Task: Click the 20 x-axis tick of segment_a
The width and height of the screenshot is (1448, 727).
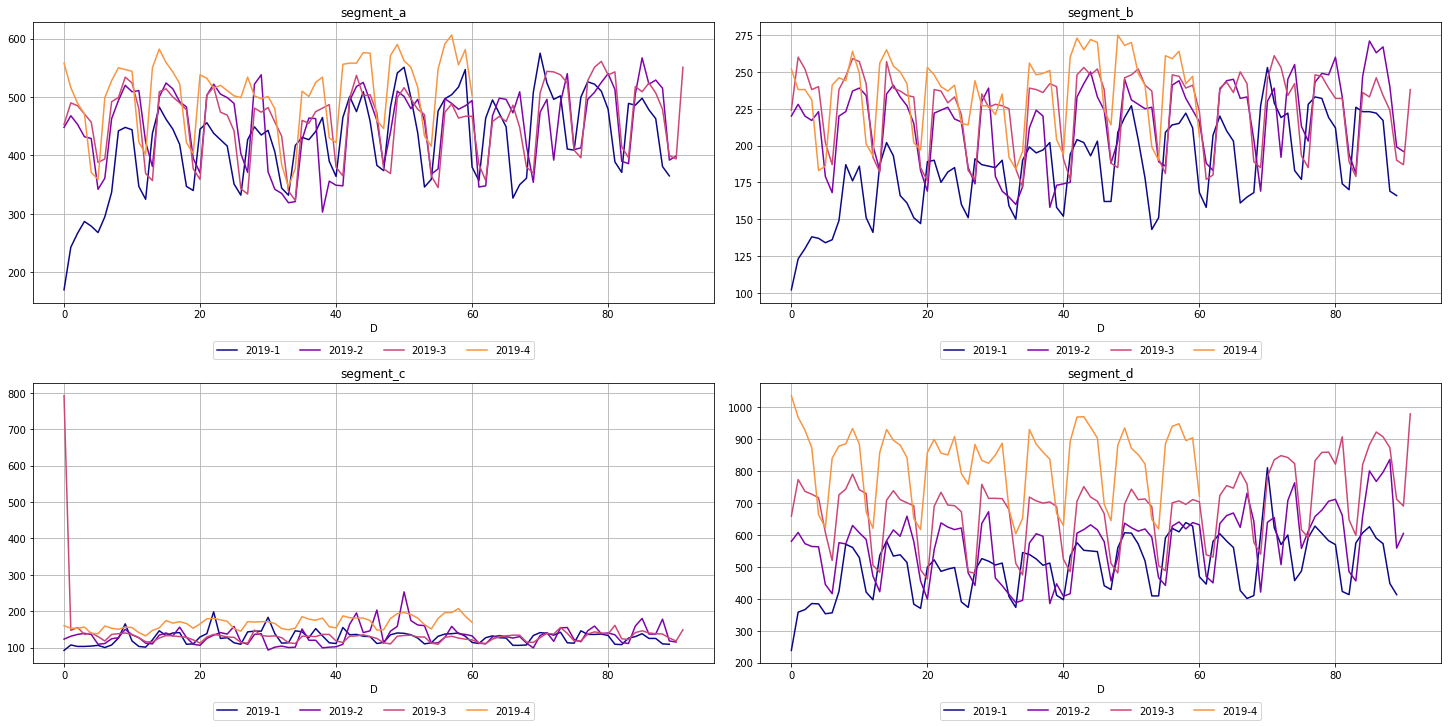Action: tap(200, 312)
